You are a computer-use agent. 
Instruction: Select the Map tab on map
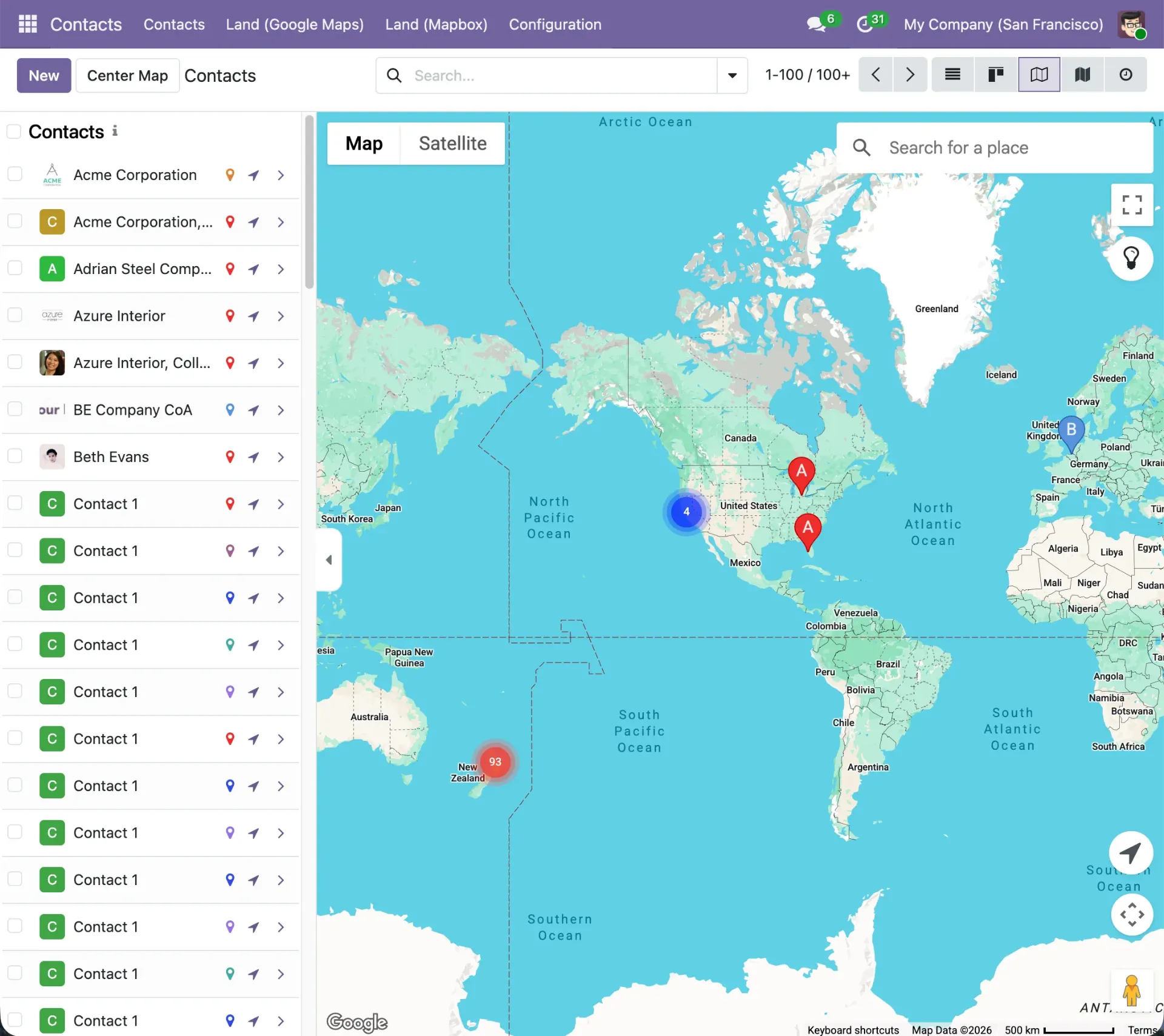364,144
